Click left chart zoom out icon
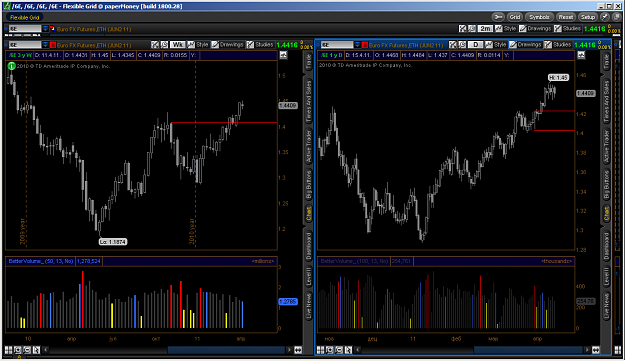 (x=27, y=350)
